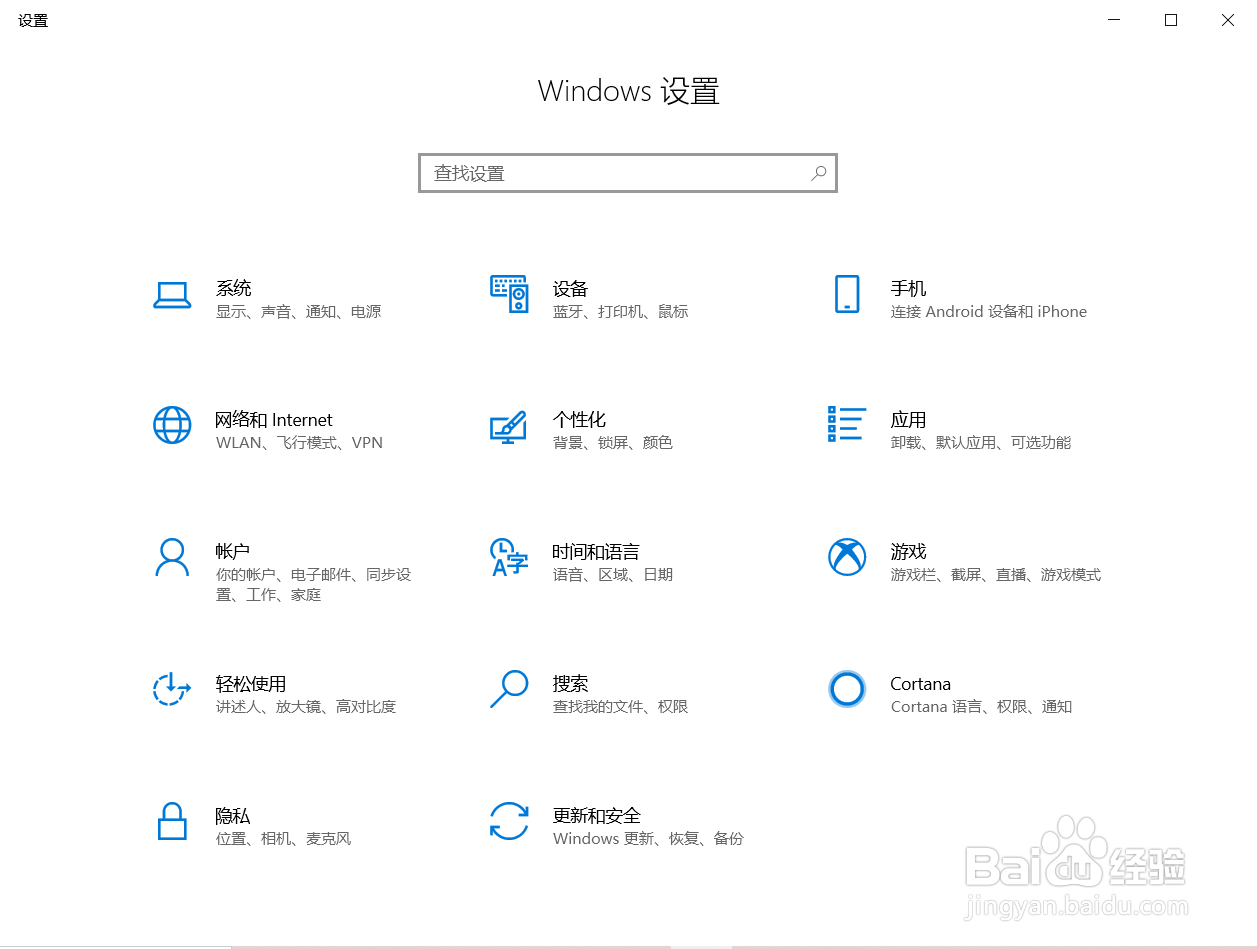Open the 系统 settings heading
The width and height of the screenshot is (1257, 949).
coord(234,288)
